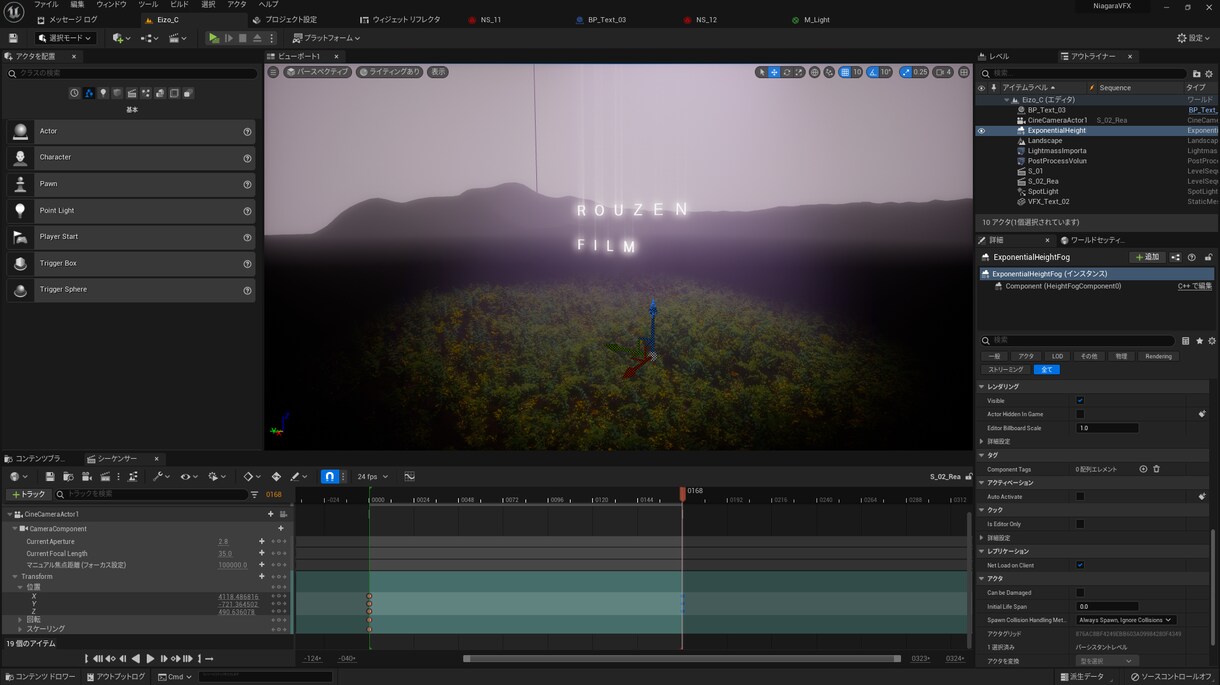Open the プラットフォーム platforms dropdown
This screenshot has width=1220, height=685.
coord(326,38)
